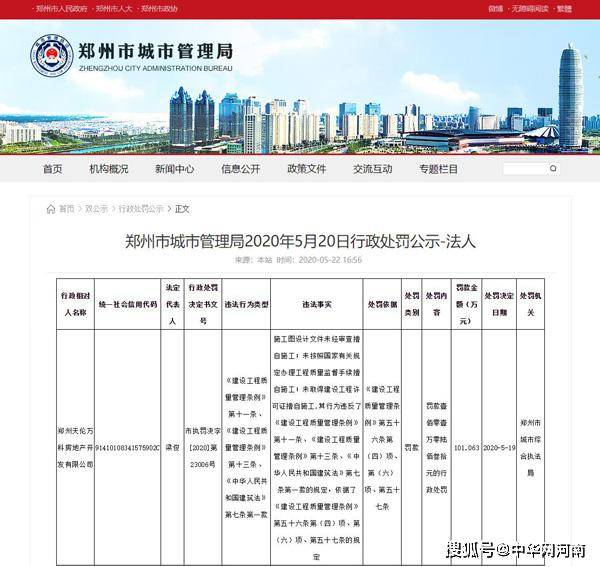600x567 pixels.
Task: Open the 微博 link in header
Action: pos(496,8)
